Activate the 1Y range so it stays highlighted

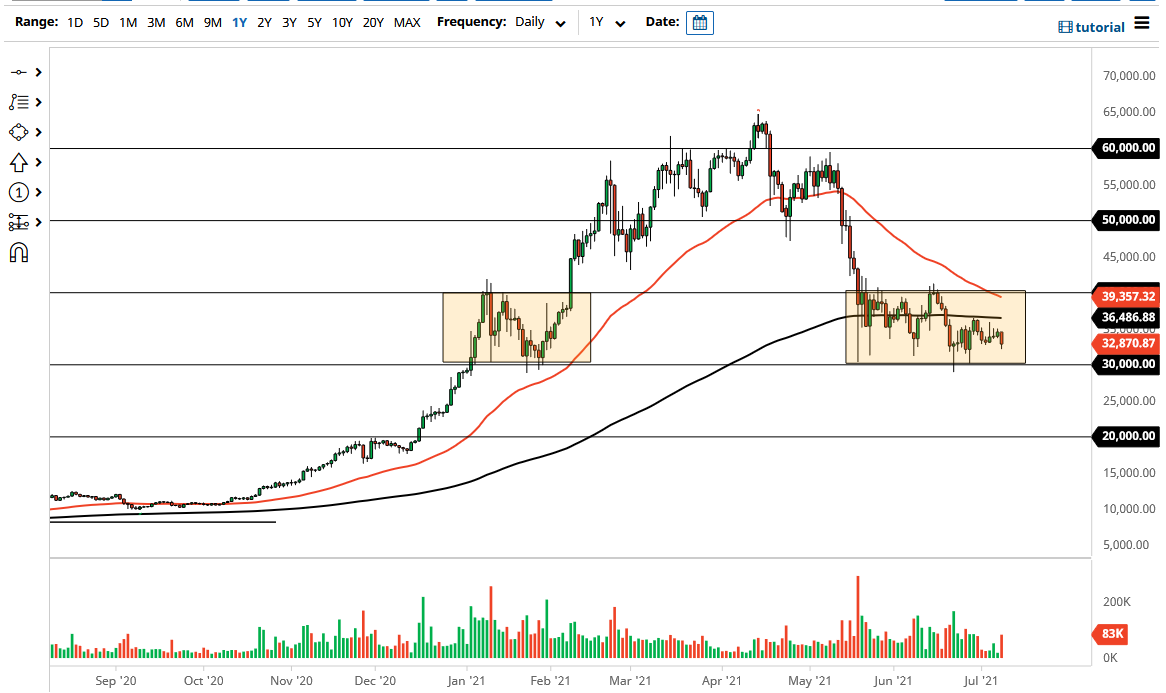[x=238, y=21]
